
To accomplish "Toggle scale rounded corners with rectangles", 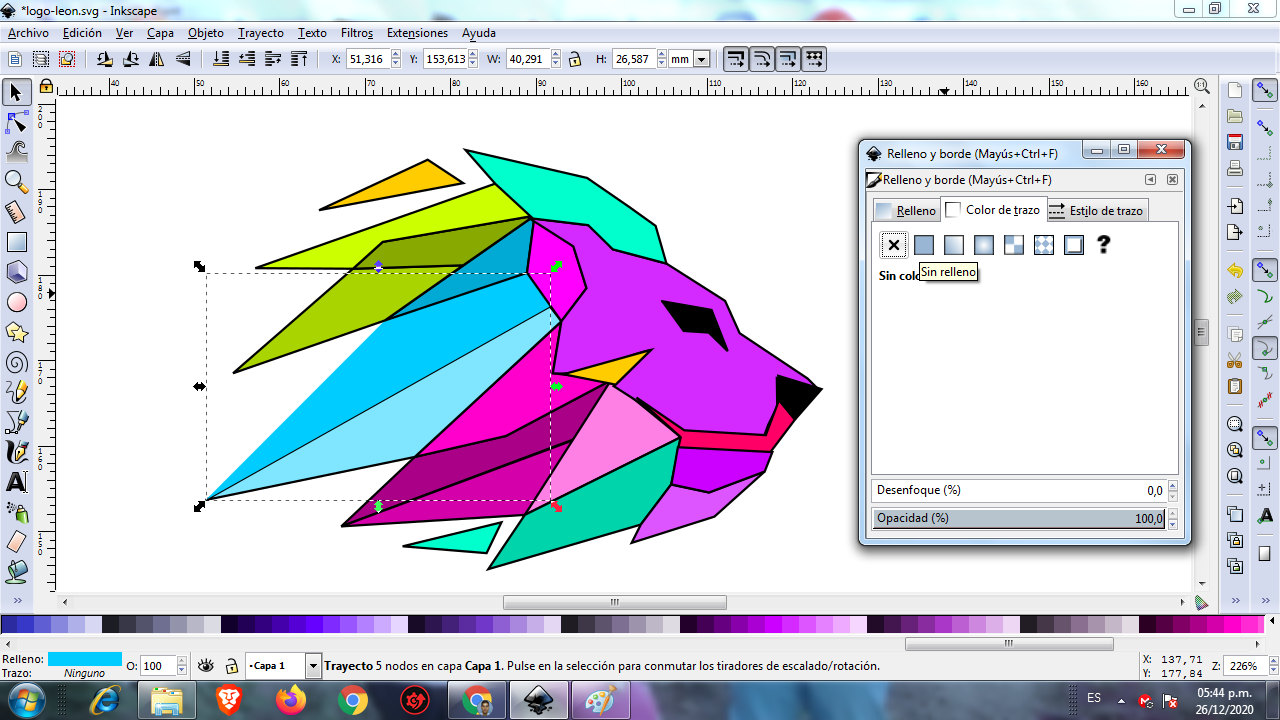I will pos(762,59).
